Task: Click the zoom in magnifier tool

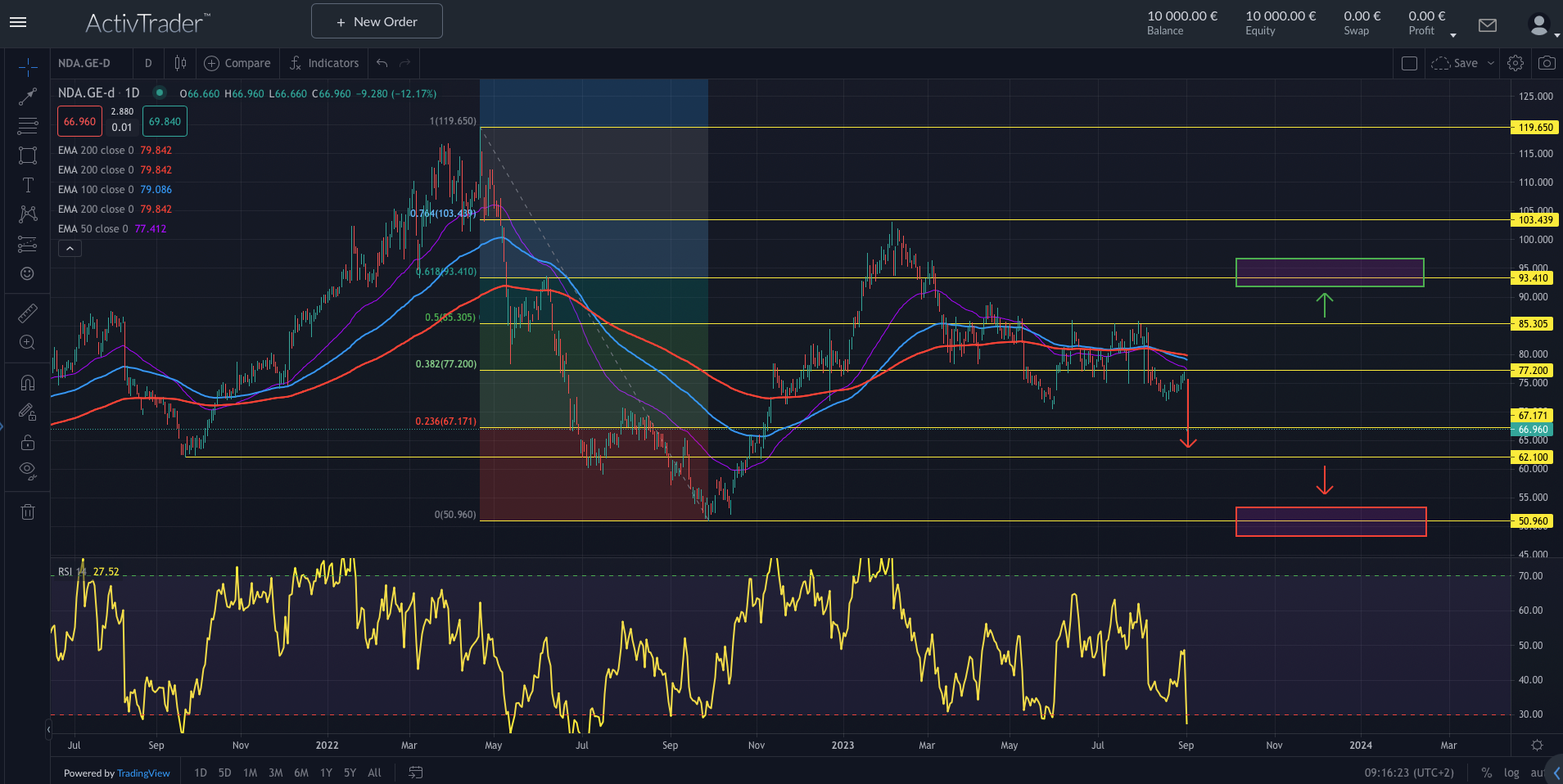Action: click(x=28, y=343)
